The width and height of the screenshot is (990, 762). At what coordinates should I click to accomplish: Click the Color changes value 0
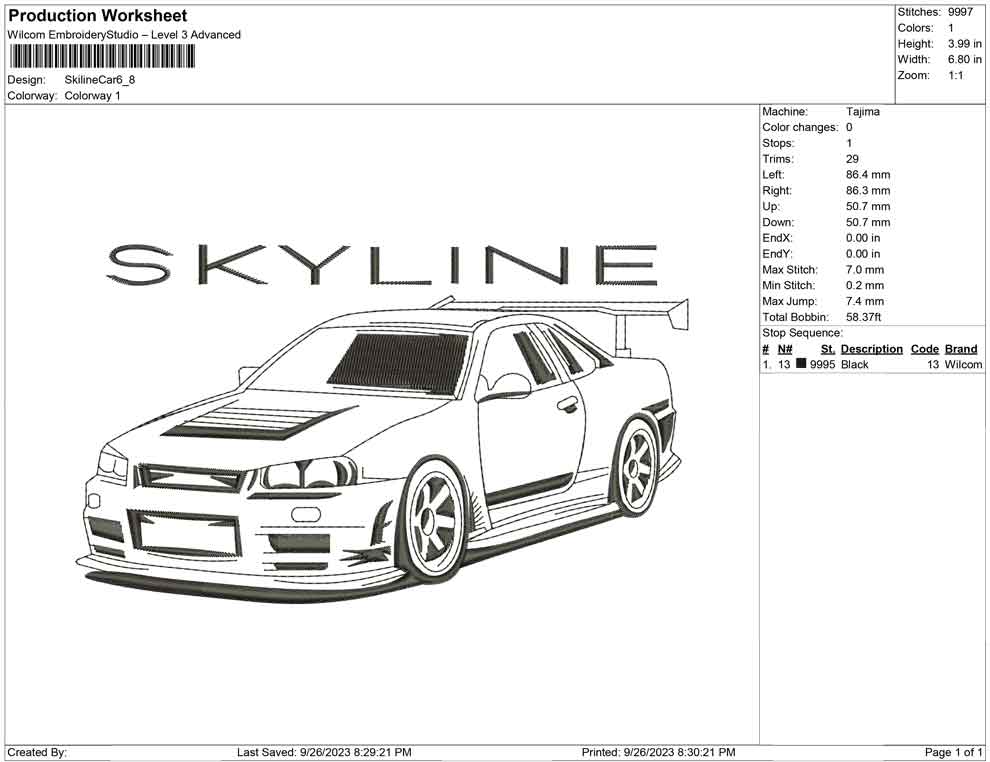tap(849, 128)
